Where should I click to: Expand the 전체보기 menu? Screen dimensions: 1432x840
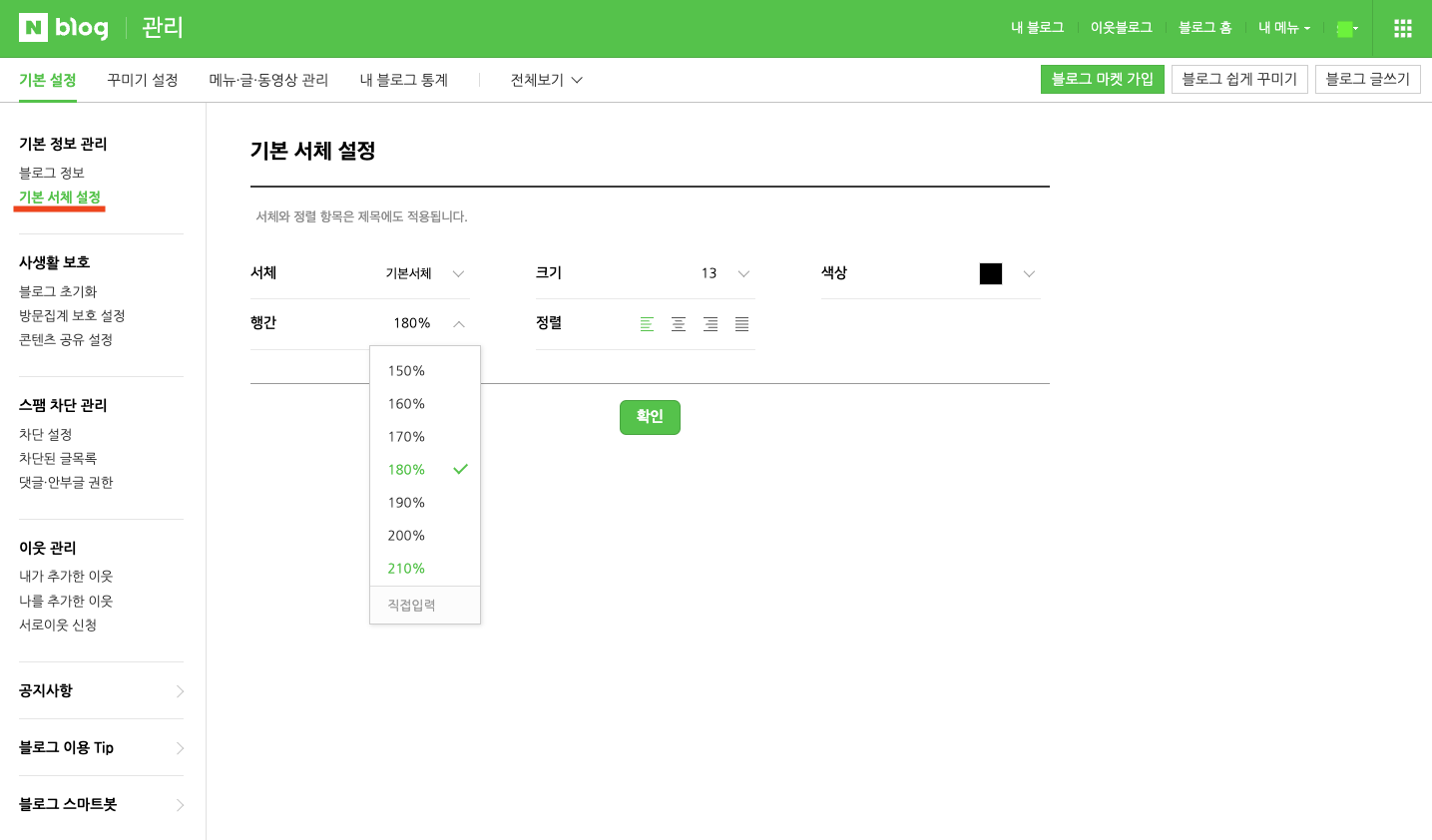tap(547, 80)
